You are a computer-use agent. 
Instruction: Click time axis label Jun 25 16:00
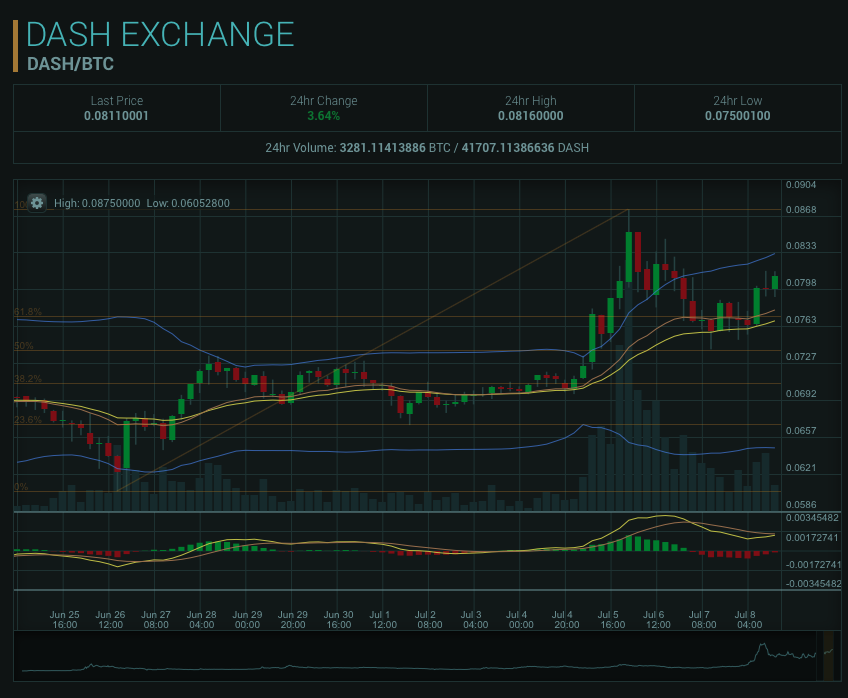click(64, 620)
